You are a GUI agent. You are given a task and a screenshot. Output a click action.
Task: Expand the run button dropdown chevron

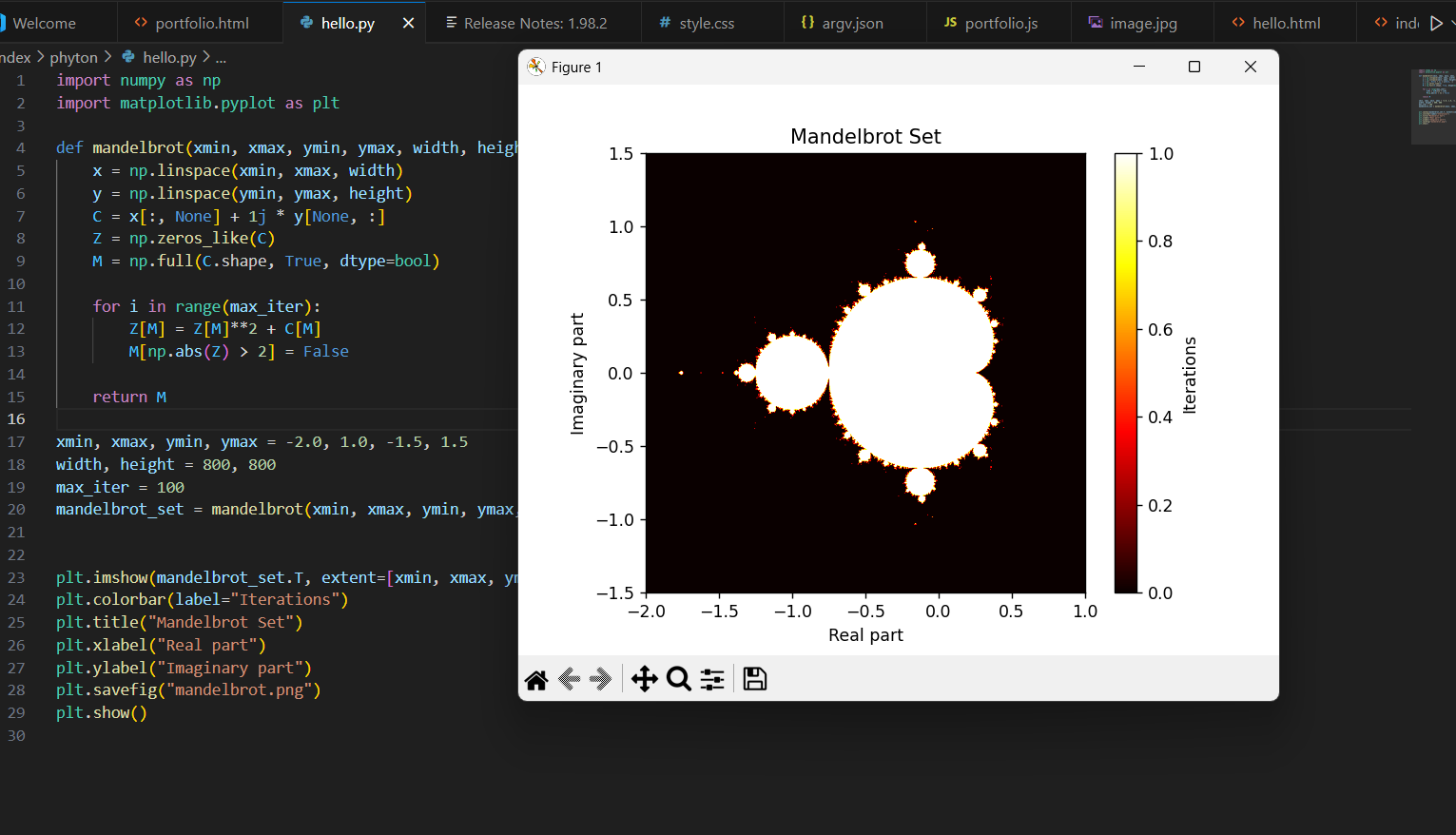tap(1451, 23)
